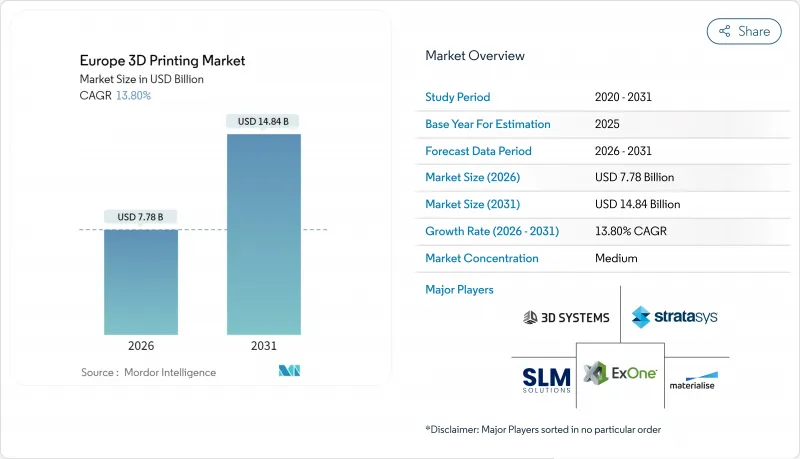The width and height of the screenshot is (800, 459).
Task: Click the USD 7.78 B data label
Action: (140, 217)
